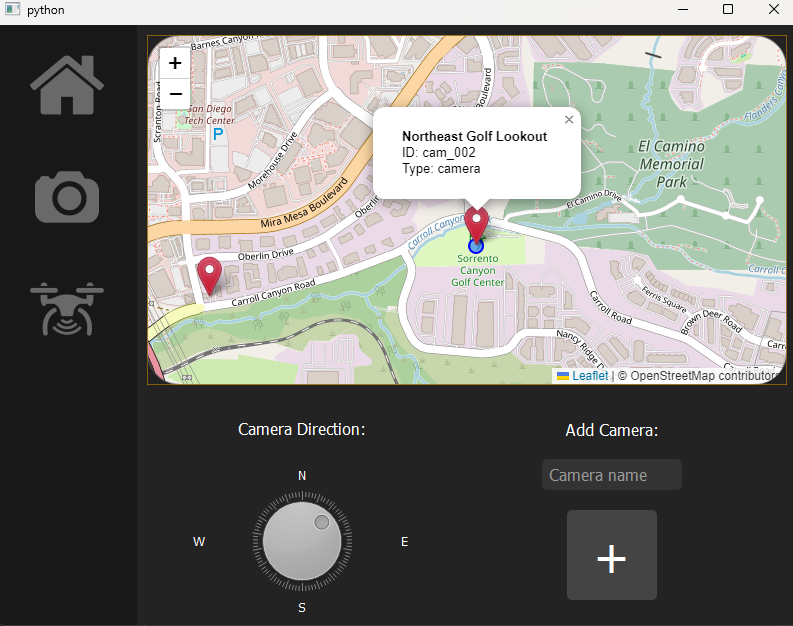Viewport: 793px width, 626px height.
Task: Select the Northeast Golf Lookout map marker
Action: (476, 223)
